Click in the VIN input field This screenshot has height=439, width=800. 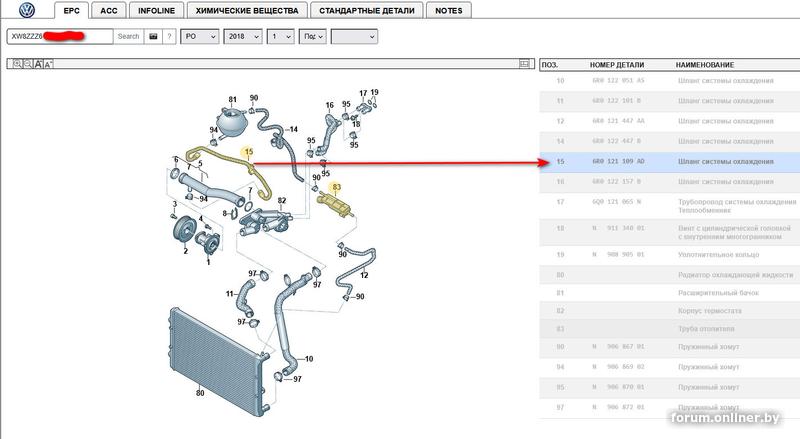click(x=60, y=36)
